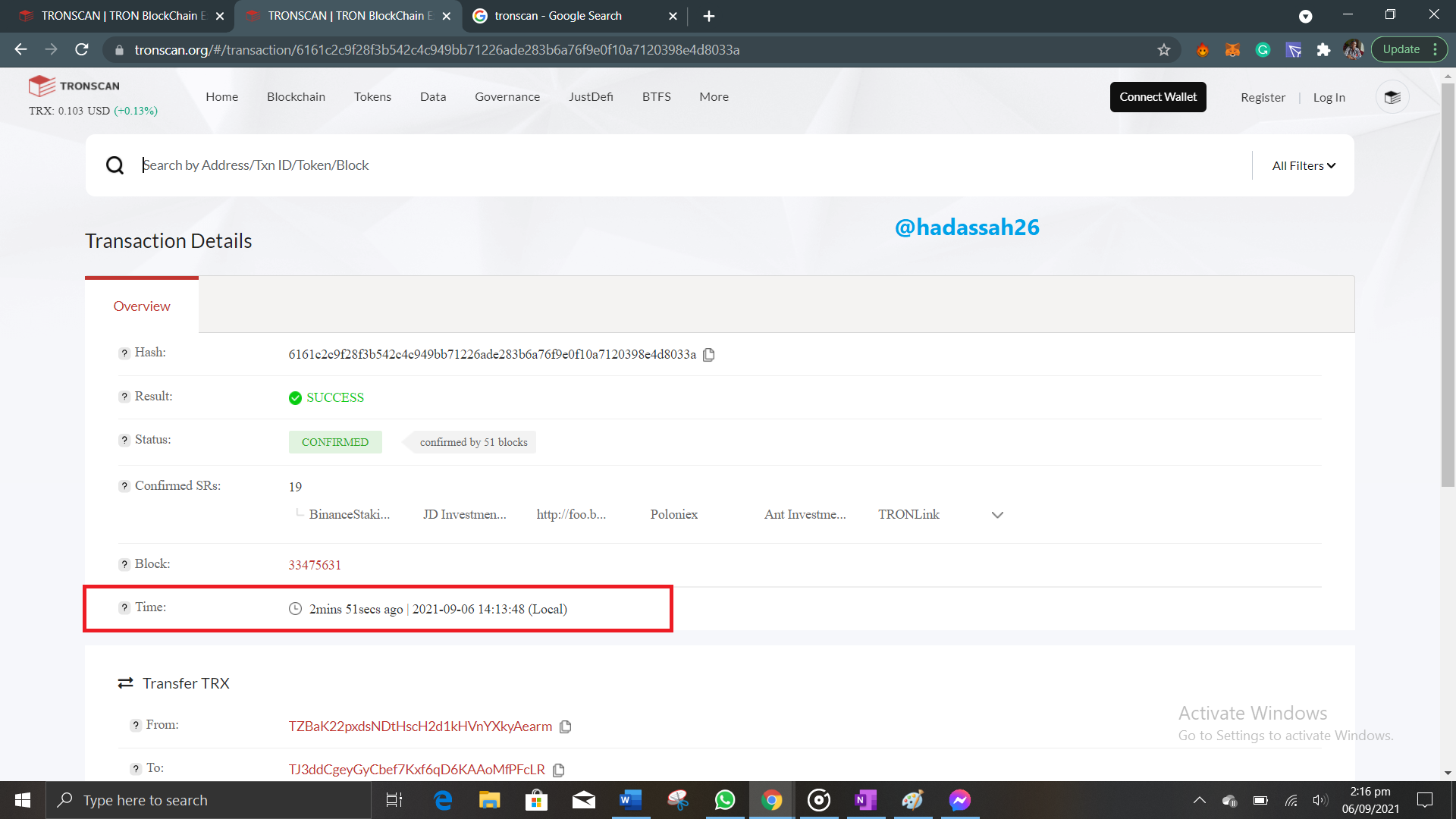Open a new browser tab
The image size is (1456, 819).
coord(709,16)
